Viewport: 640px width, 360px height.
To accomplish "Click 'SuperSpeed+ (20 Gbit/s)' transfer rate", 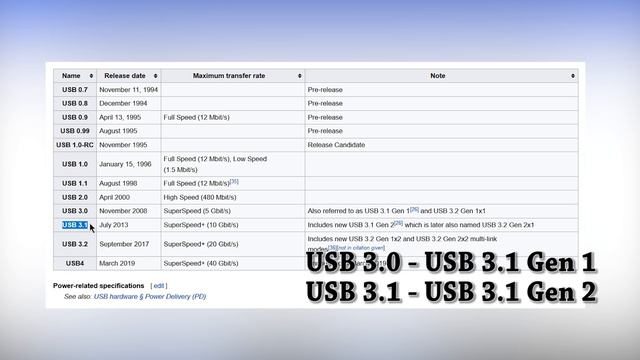I will pyautogui.click(x=201, y=244).
